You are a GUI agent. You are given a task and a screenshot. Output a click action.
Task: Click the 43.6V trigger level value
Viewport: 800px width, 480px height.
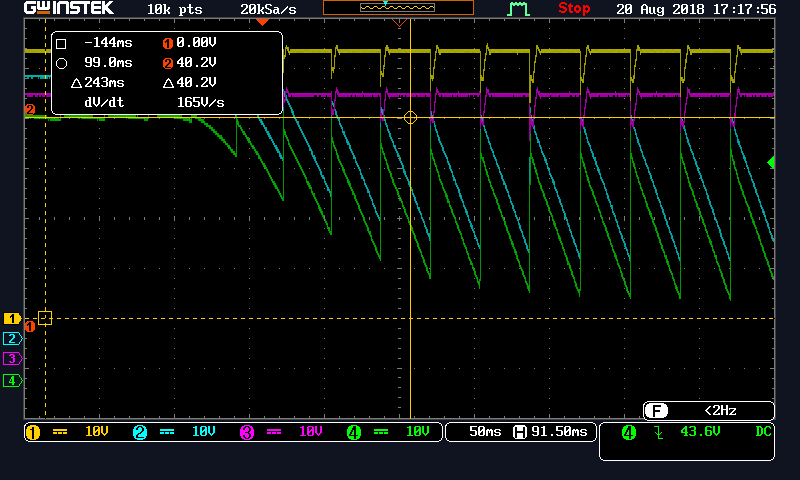tap(700, 432)
